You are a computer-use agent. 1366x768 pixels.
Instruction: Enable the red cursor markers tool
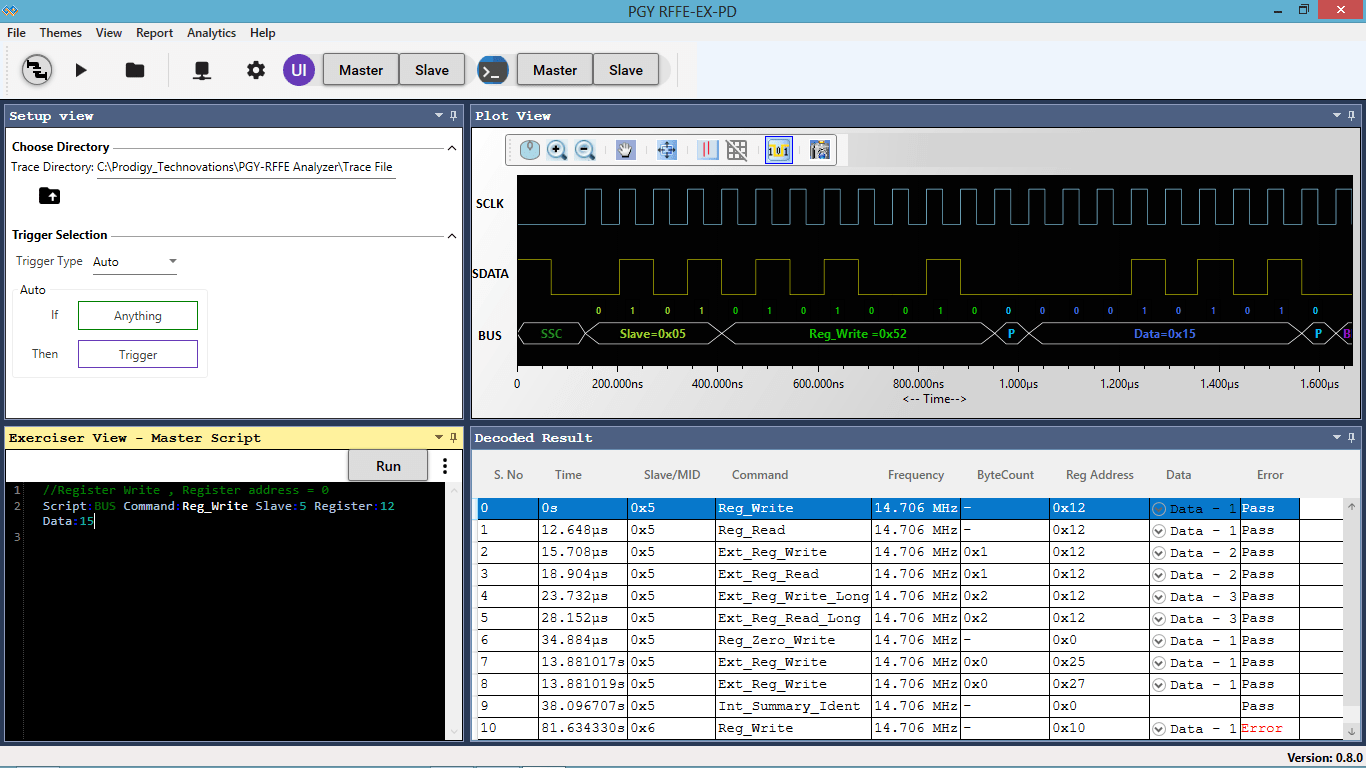point(708,150)
